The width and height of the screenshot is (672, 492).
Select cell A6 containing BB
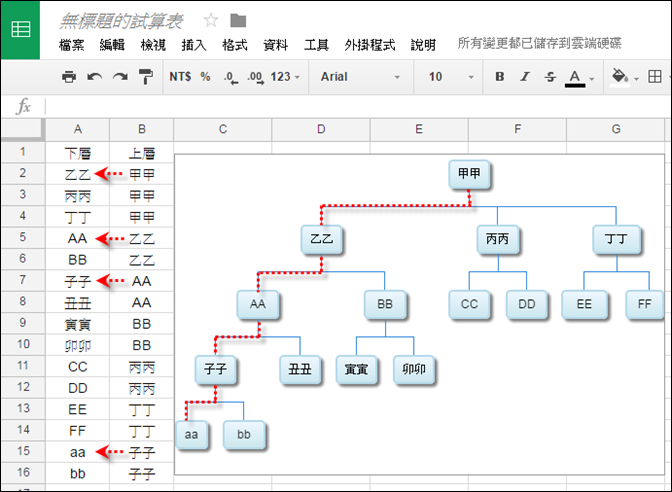78,260
